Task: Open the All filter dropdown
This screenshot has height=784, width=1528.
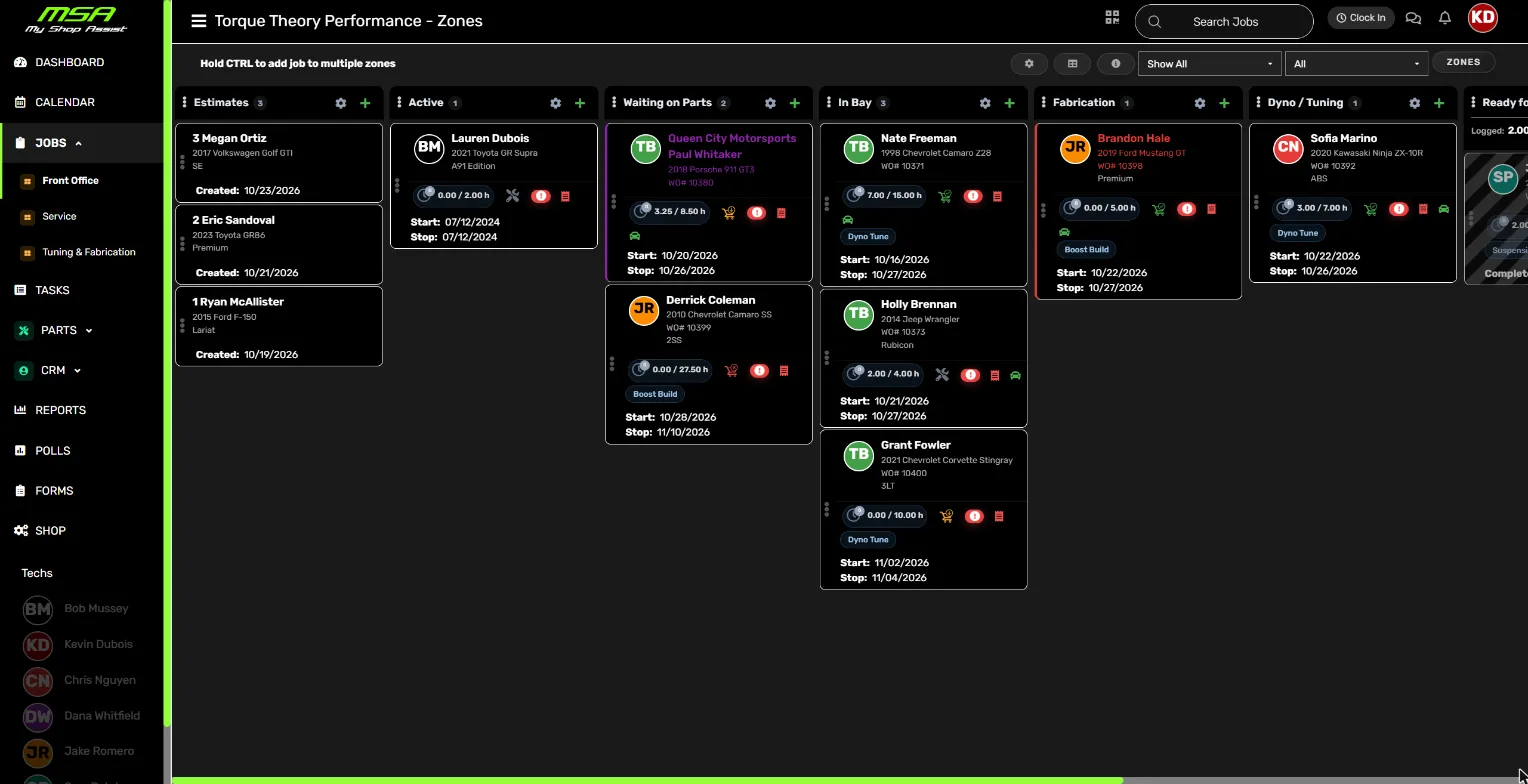Action: click(x=1357, y=64)
